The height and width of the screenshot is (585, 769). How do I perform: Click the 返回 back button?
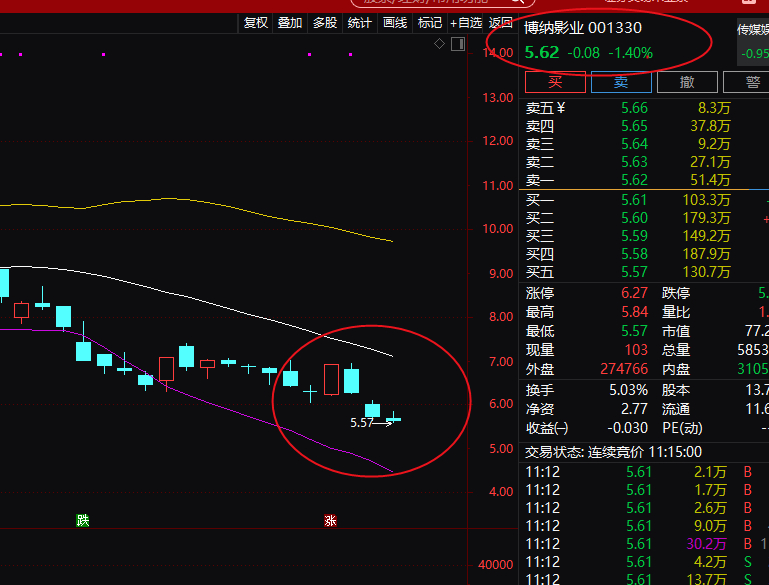[x=501, y=23]
